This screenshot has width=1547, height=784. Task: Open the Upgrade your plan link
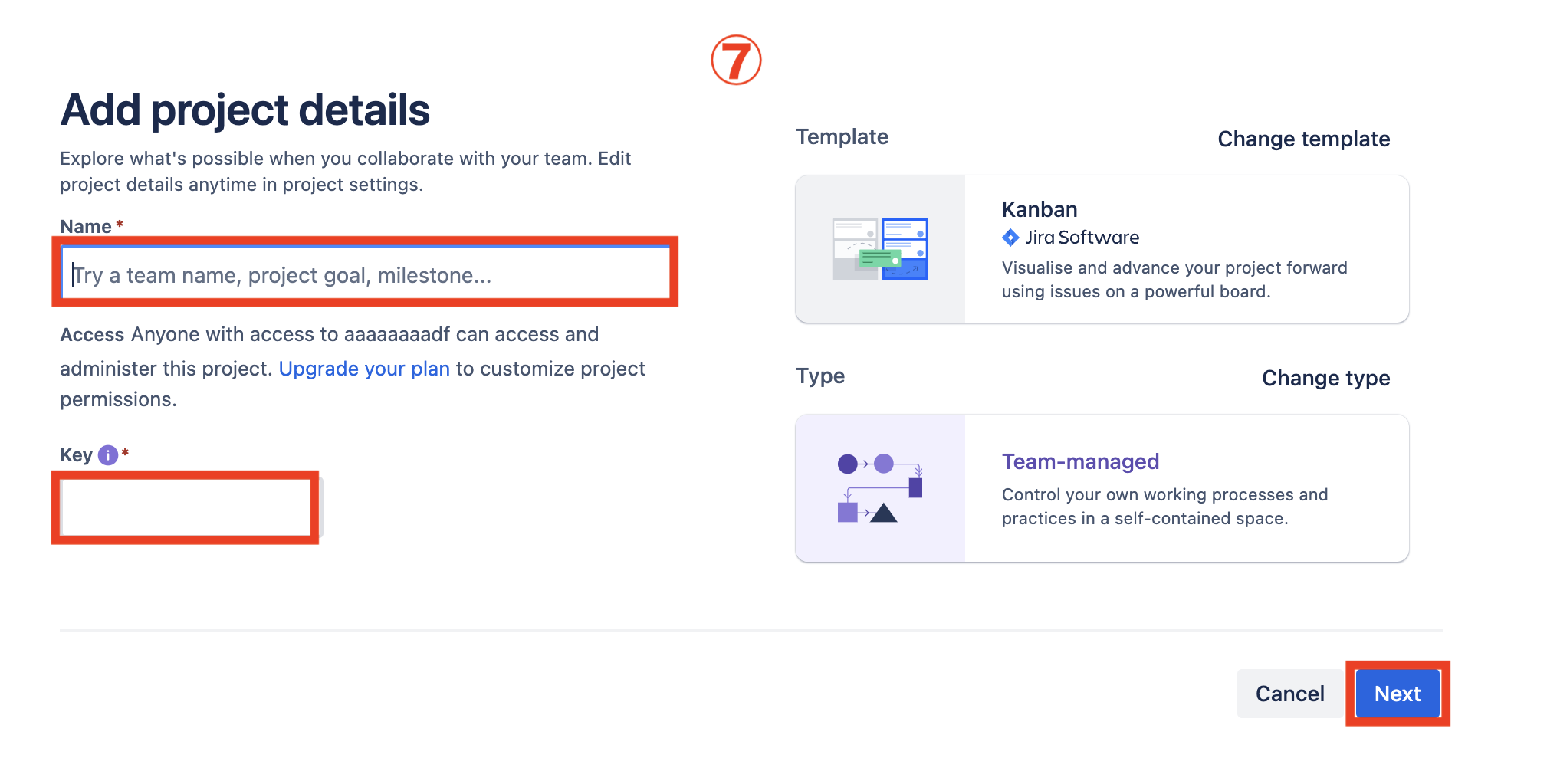click(x=364, y=369)
